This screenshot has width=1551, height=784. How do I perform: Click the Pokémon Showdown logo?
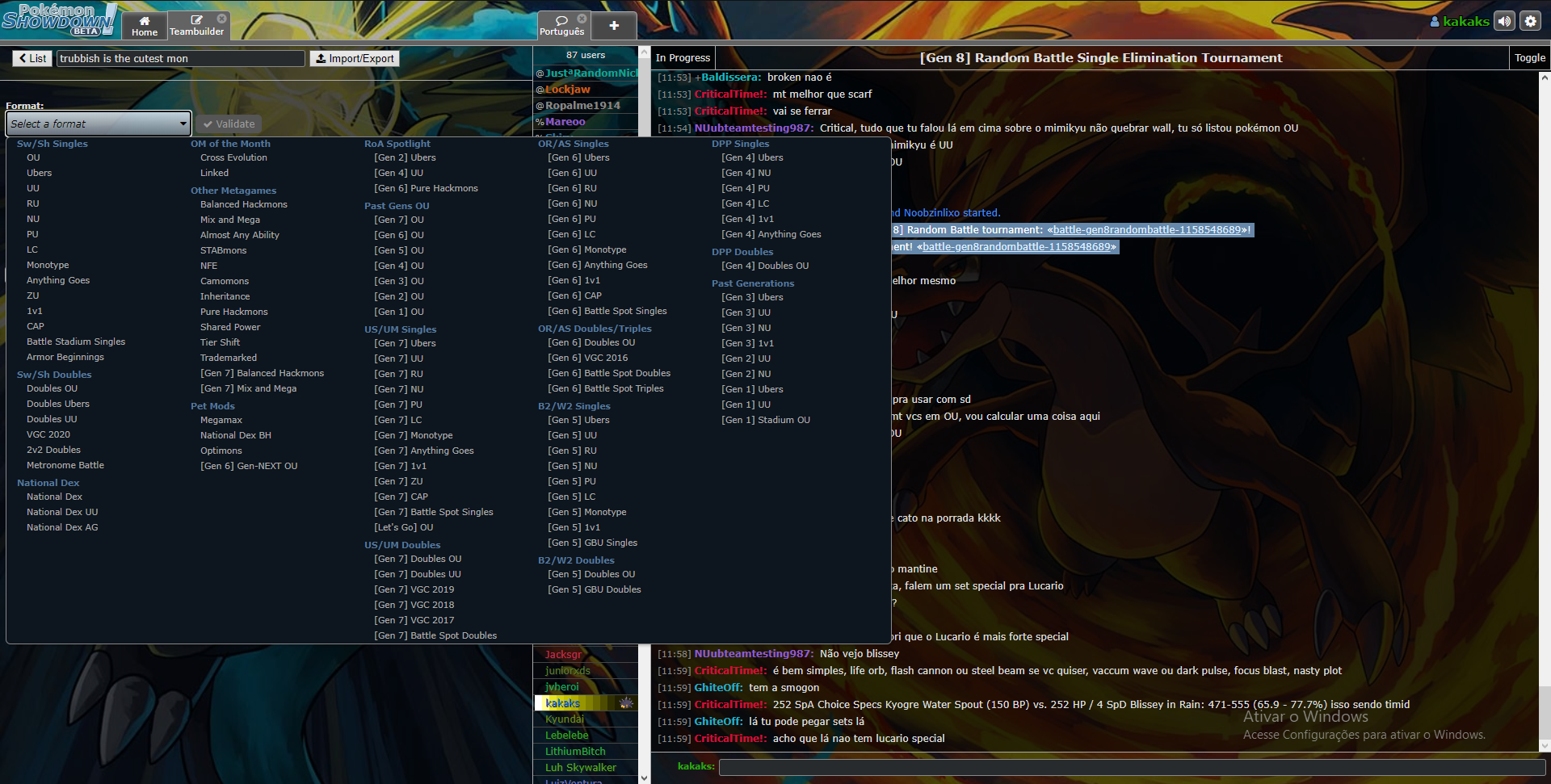[58, 19]
